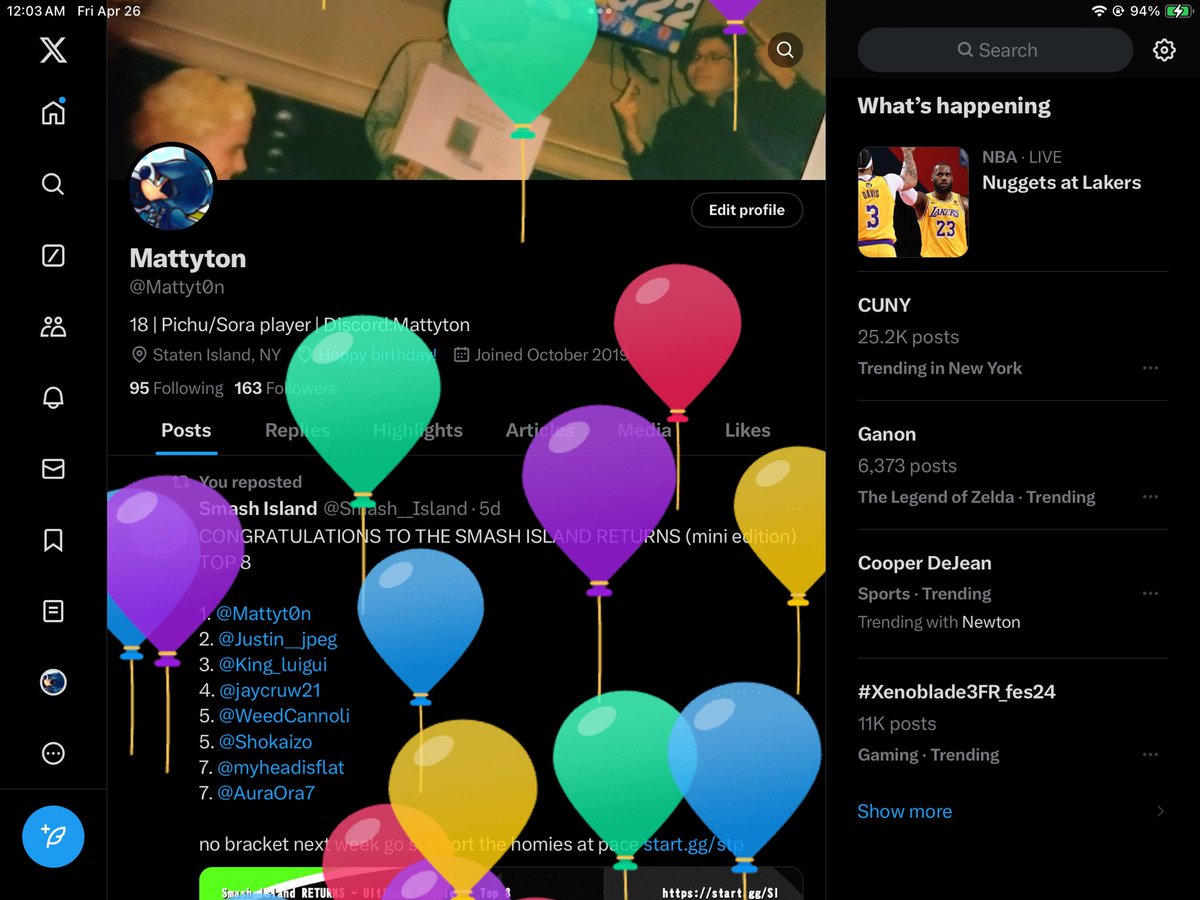Compose a new post with feather button
The height and width of the screenshot is (900, 1200).
point(53,836)
